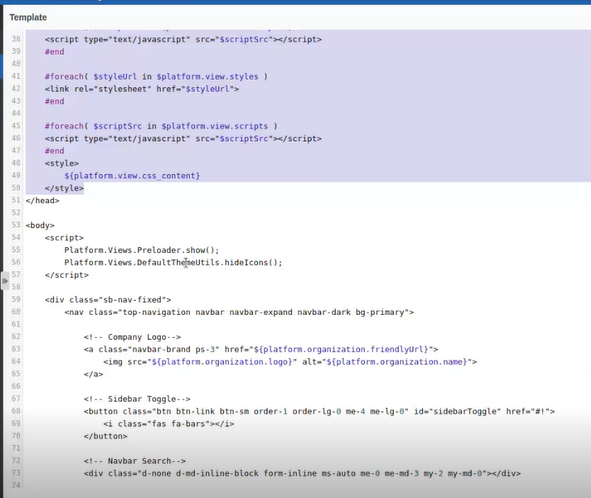Click line number 60 in the gutter
The height and width of the screenshot is (498, 591).
coord(16,312)
